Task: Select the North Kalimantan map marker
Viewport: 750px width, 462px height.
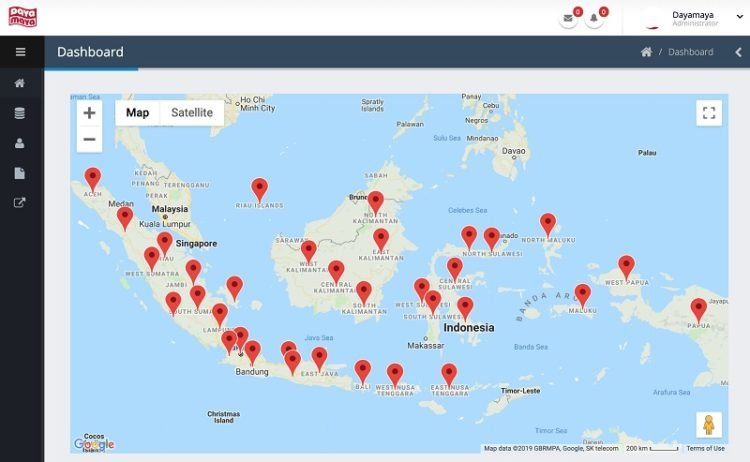Action: [375, 205]
